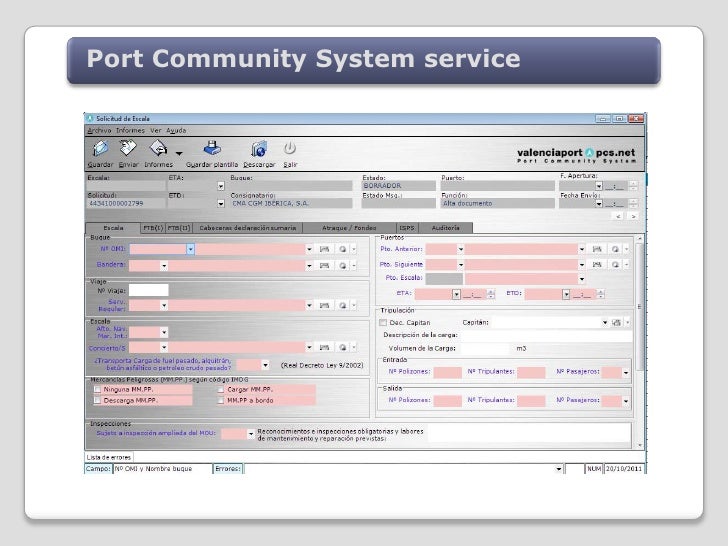Click the Descripción de la carga field
Image resolution: width=728 pixels, height=546 pixels.
(x=546, y=335)
